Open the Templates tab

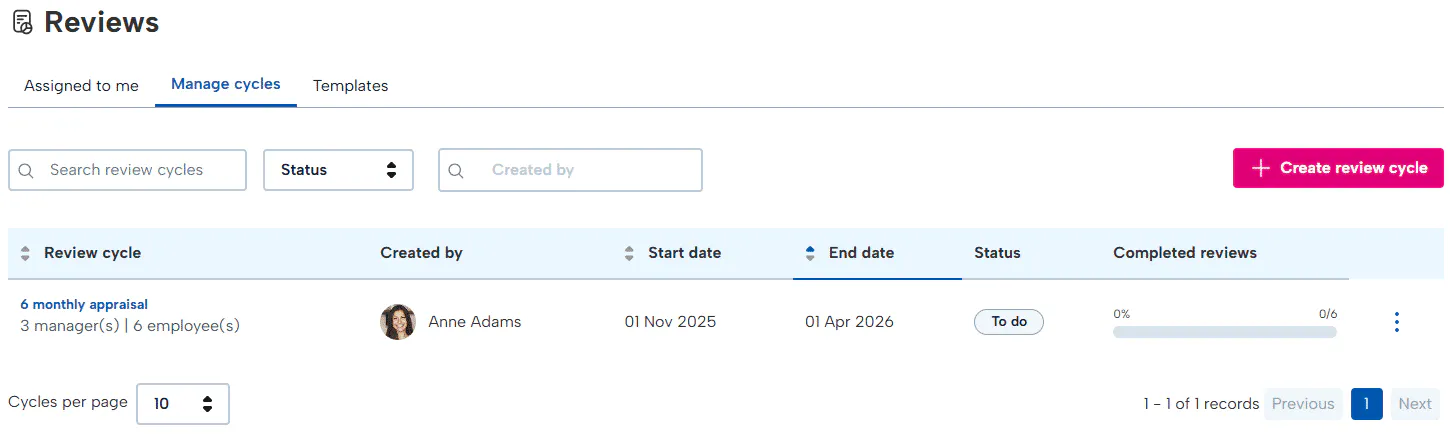pos(350,86)
